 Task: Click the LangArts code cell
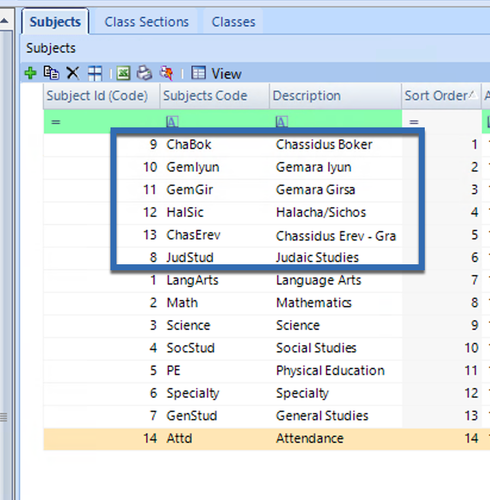(214, 280)
